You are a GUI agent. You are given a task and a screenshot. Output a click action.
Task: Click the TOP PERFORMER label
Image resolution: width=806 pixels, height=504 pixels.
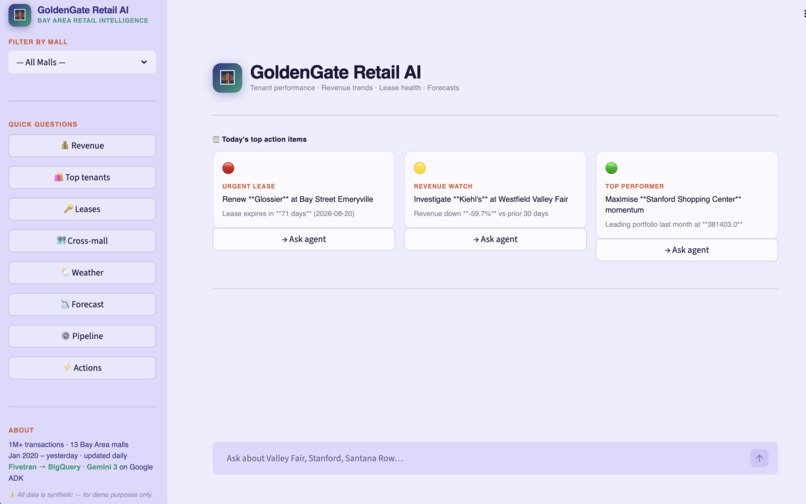pyautogui.click(x=634, y=186)
